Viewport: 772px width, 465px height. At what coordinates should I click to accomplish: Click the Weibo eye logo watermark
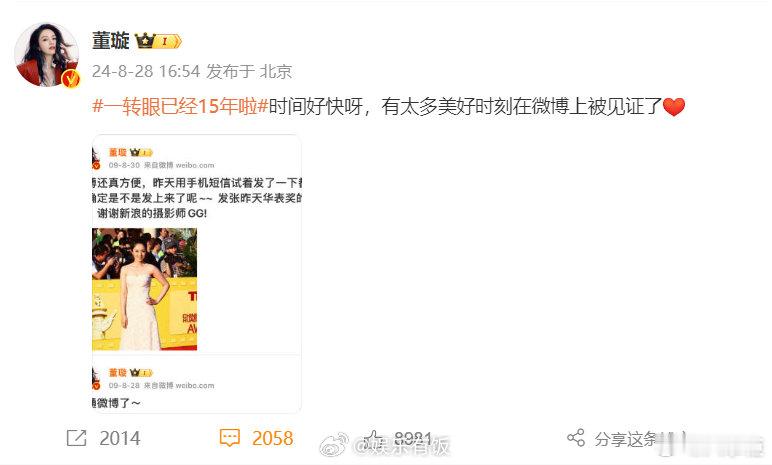pos(334,445)
